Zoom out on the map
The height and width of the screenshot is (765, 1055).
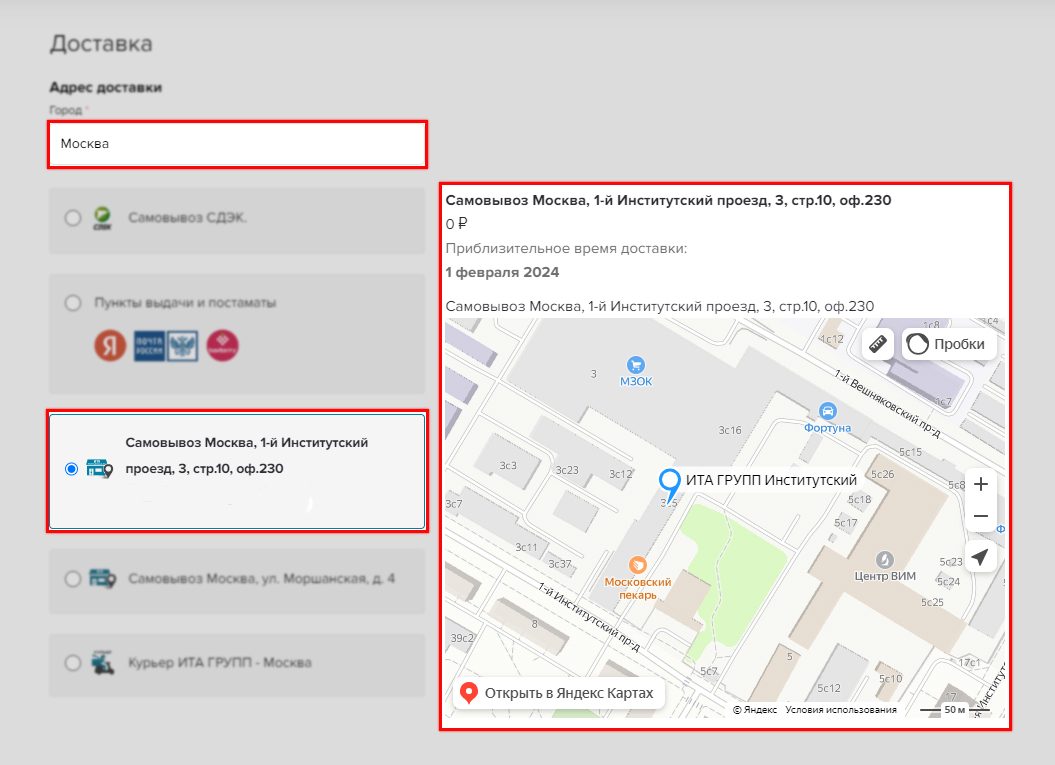981,516
